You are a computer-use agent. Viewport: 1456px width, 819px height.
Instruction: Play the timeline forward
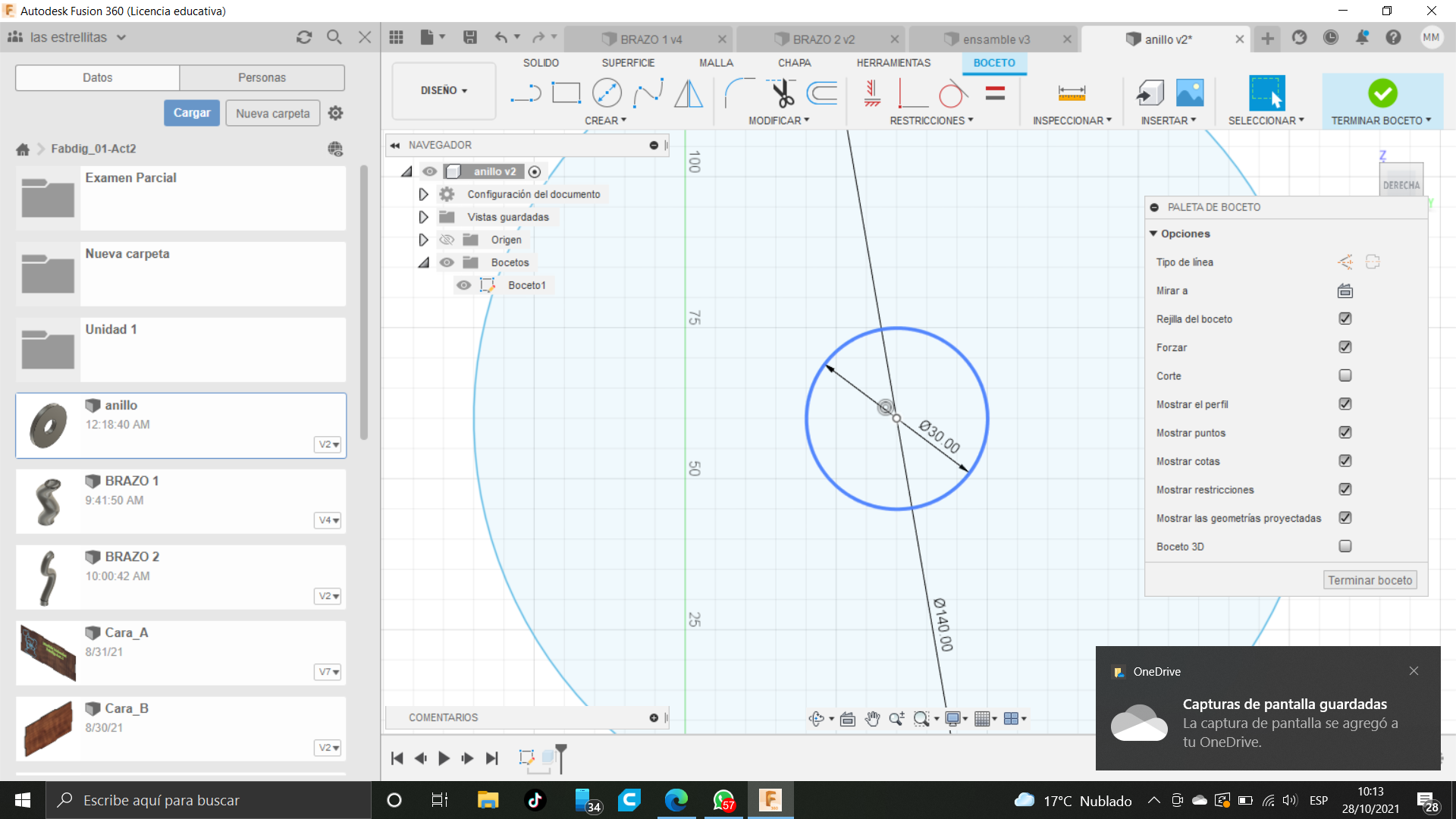tap(444, 758)
